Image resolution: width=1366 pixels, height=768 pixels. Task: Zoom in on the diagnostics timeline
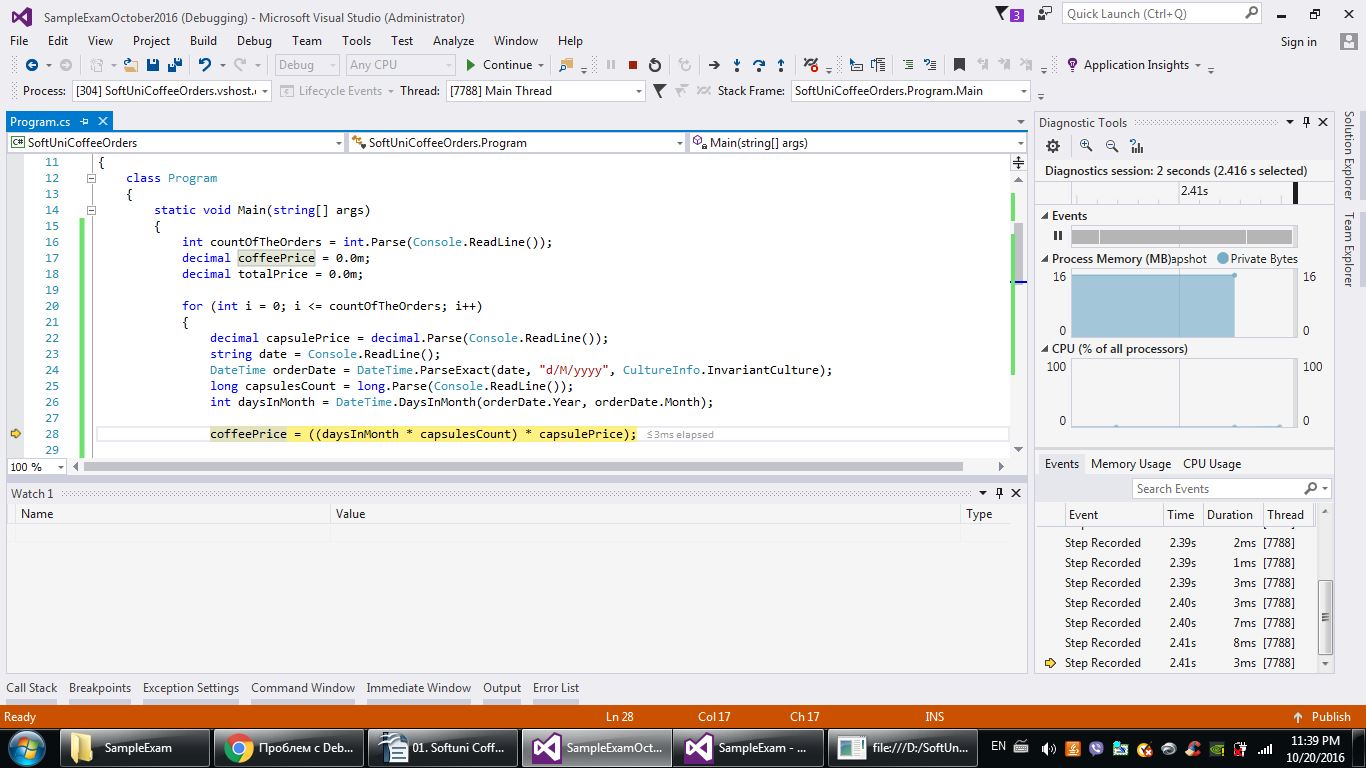pyautogui.click(x=1086, y=146)
